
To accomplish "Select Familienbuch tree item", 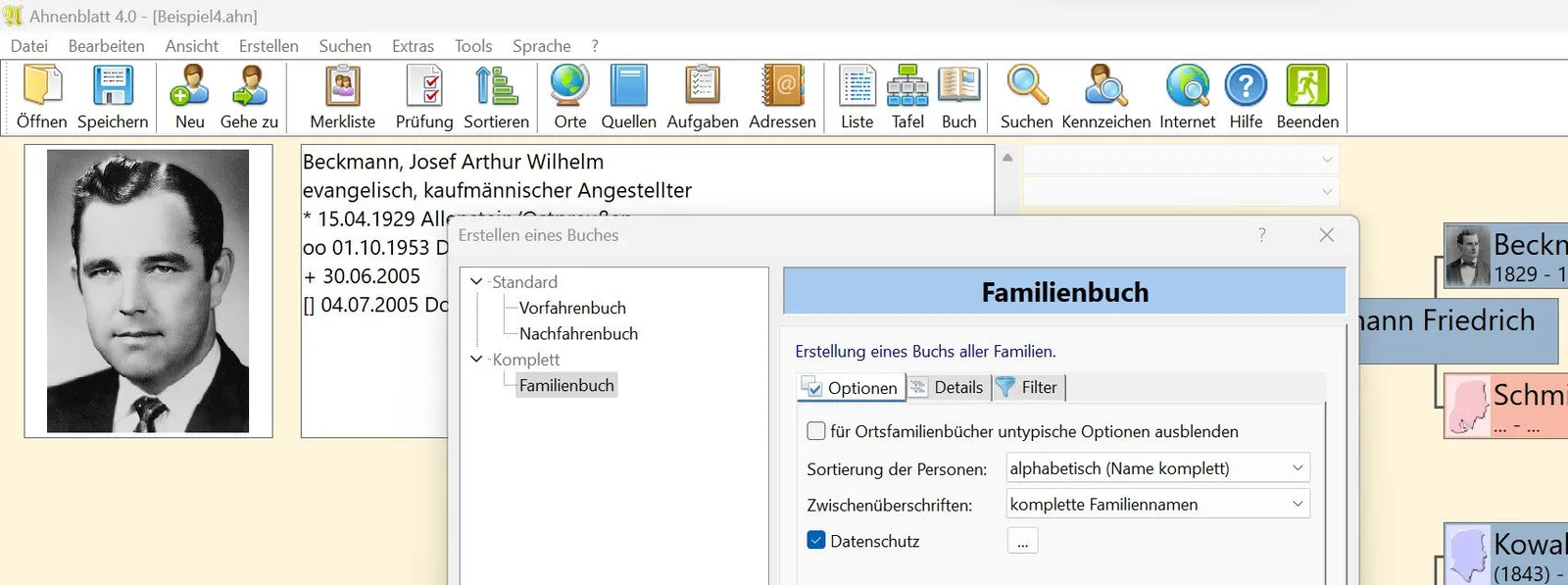I will point(566,386).
